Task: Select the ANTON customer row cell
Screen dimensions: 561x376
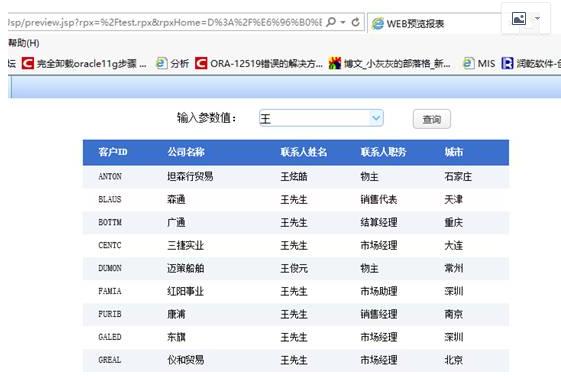Action: tap(110, 176)
